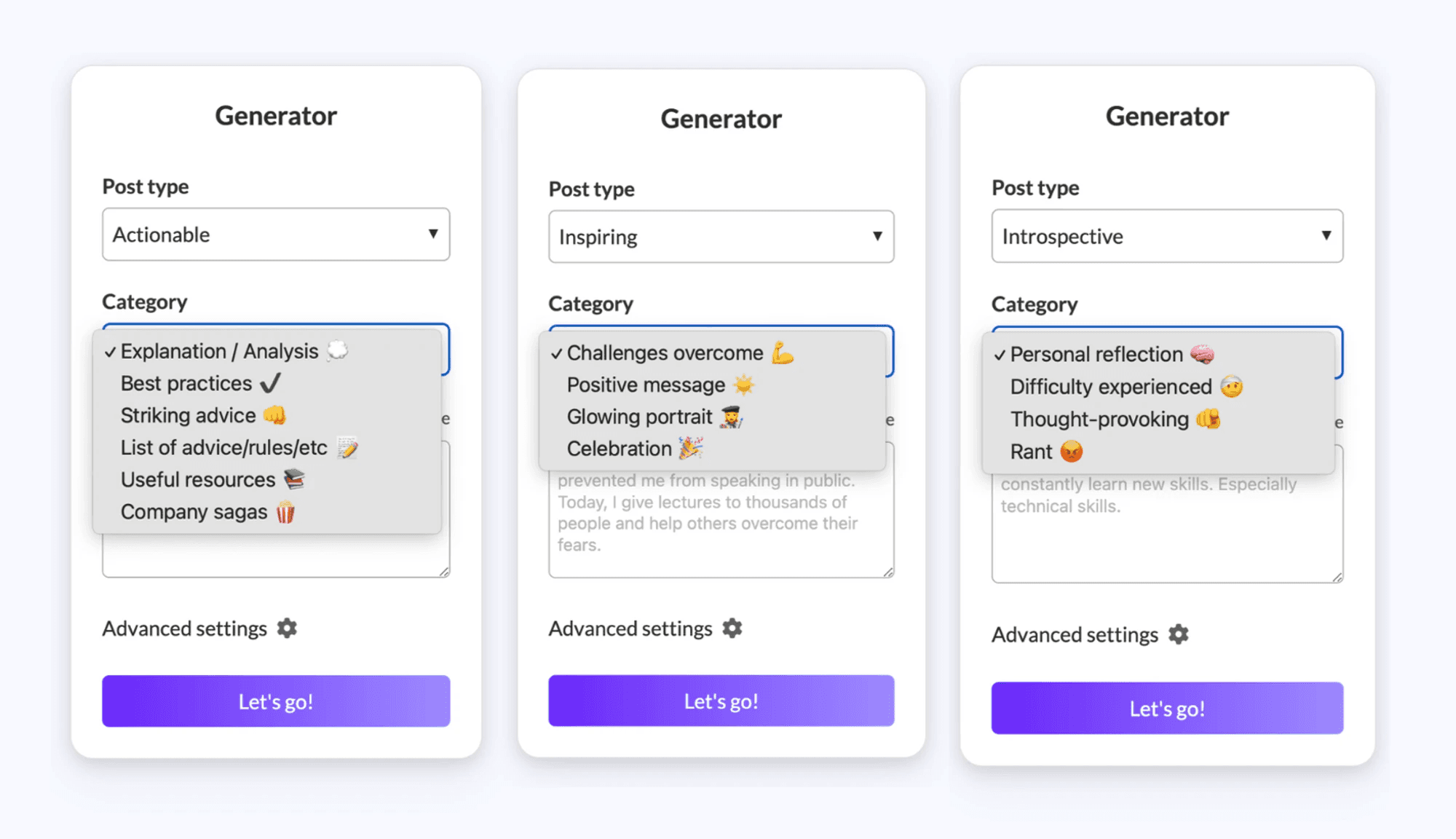Click the party popper emoji beside Celebration
This screenshot has height=839, width=1456.
coord(691,448)
